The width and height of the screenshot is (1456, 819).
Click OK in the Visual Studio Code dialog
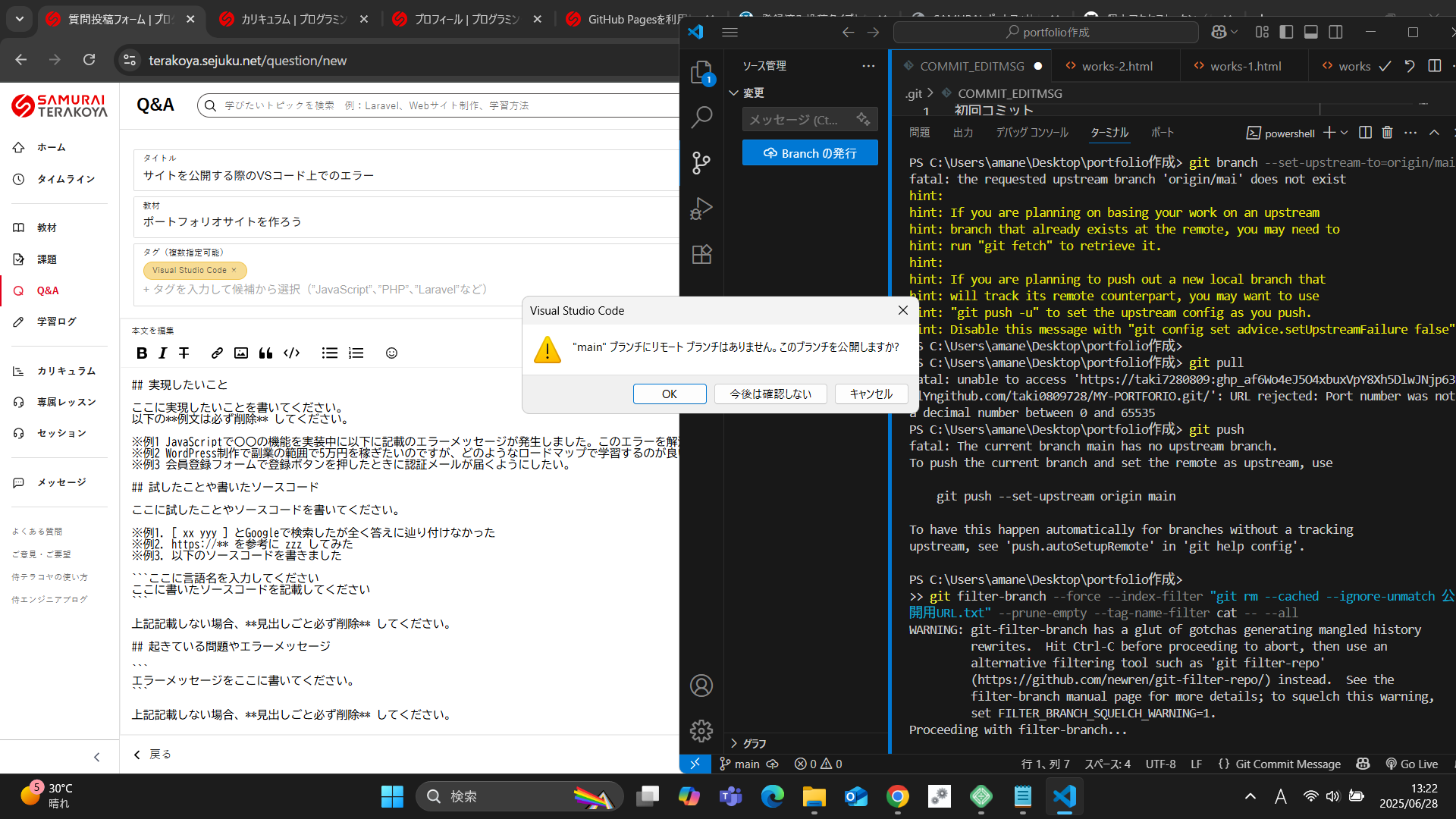click(669, 394)
